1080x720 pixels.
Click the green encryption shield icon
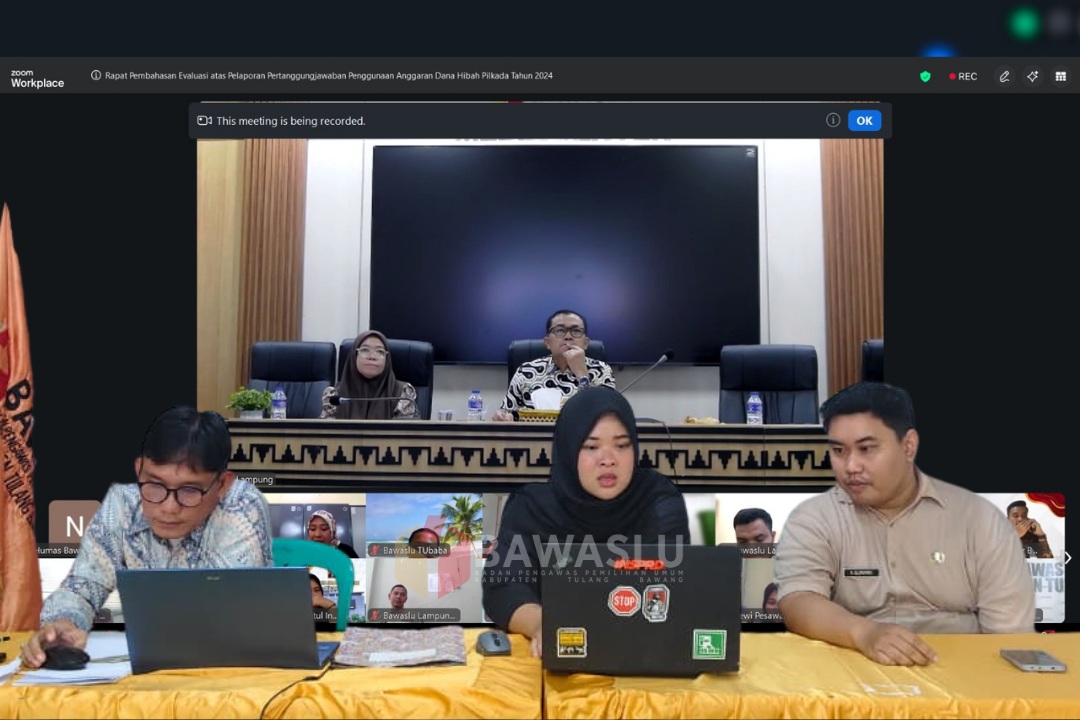(x=925, y=76)
